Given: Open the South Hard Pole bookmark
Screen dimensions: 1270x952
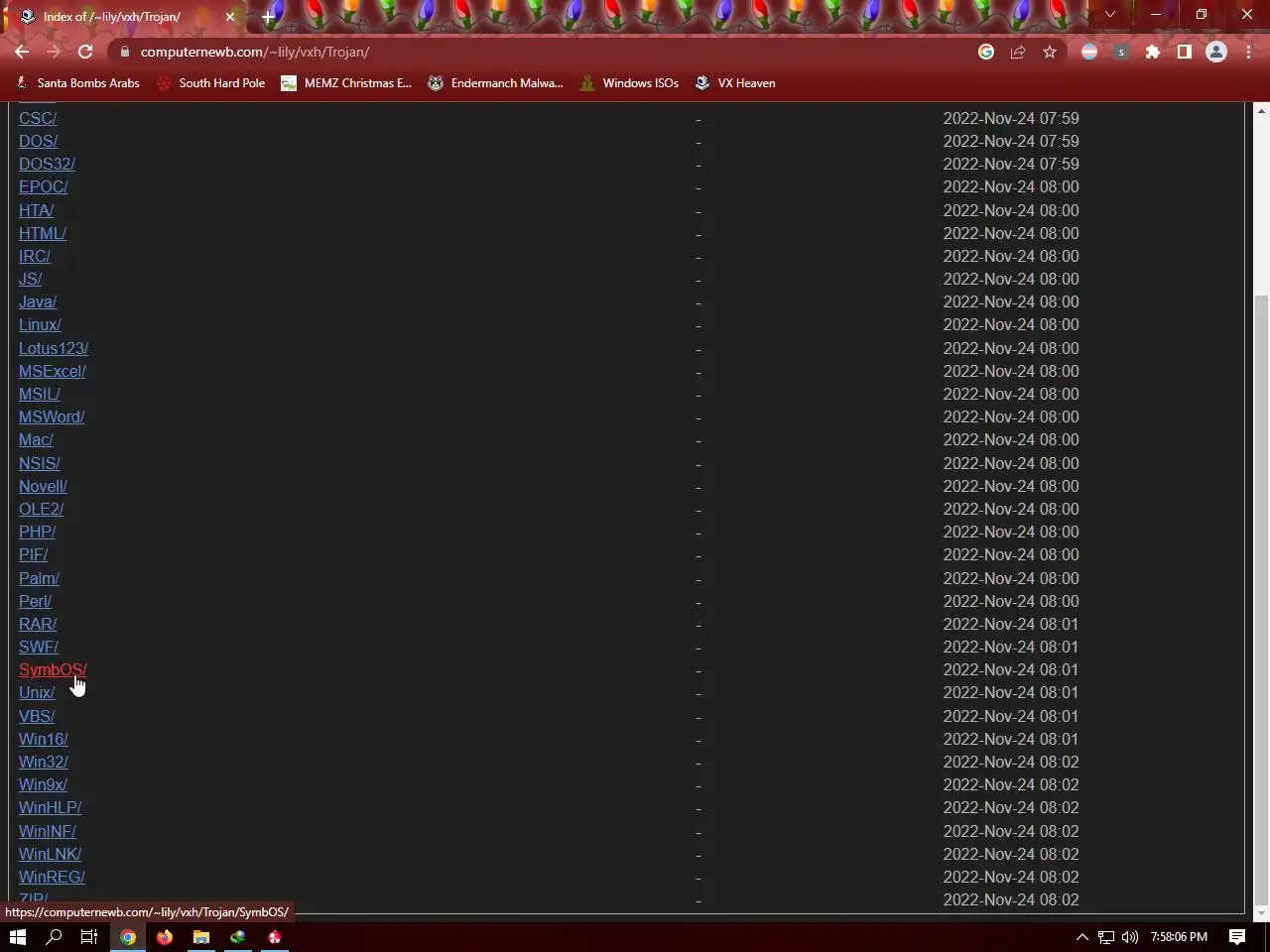Looking at the screenshot, I should pos(210,83).
